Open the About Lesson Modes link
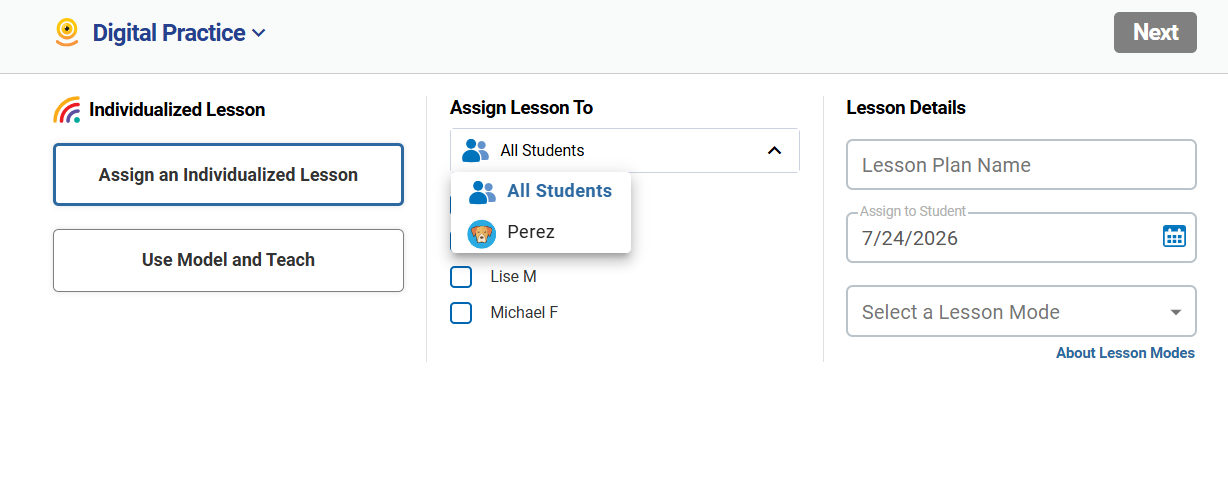Screen dimensions: 1228x486 1125,353
